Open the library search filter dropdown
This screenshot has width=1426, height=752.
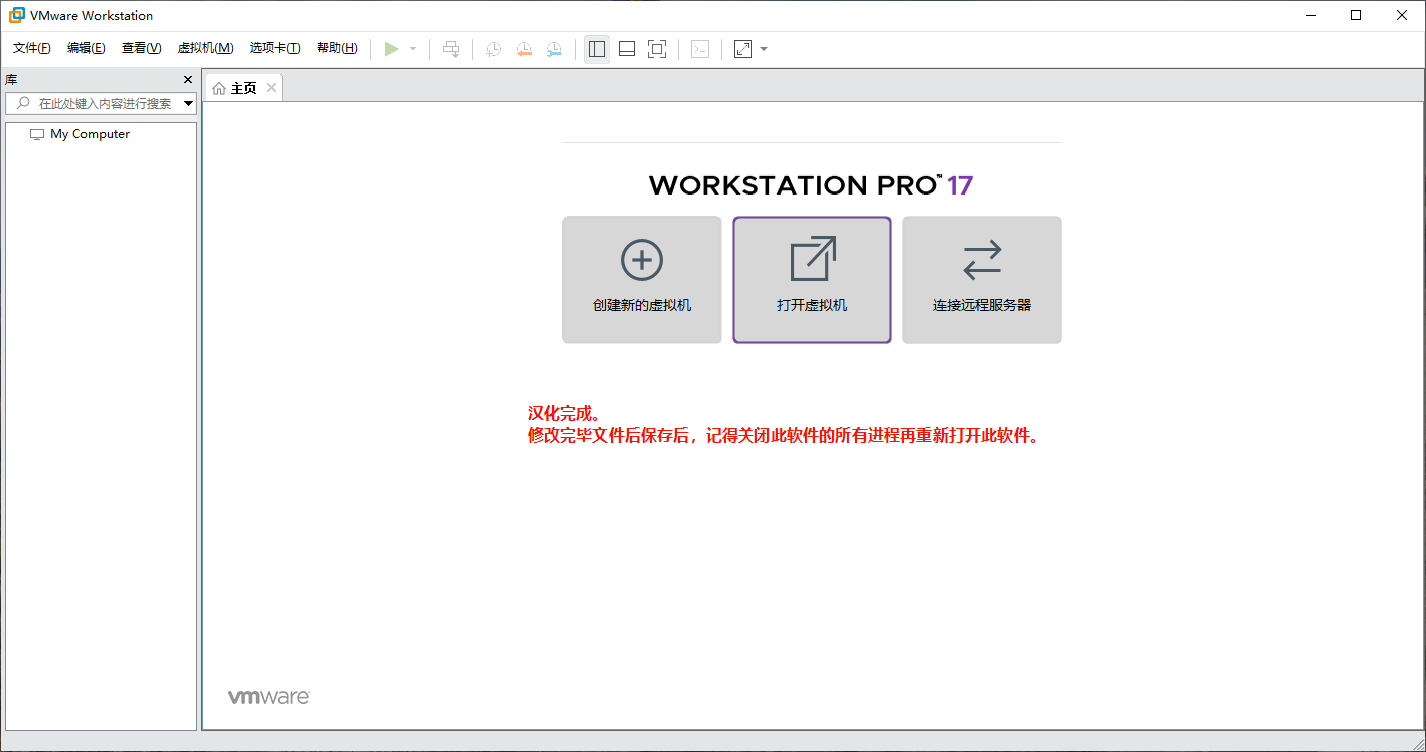point(189,103)
